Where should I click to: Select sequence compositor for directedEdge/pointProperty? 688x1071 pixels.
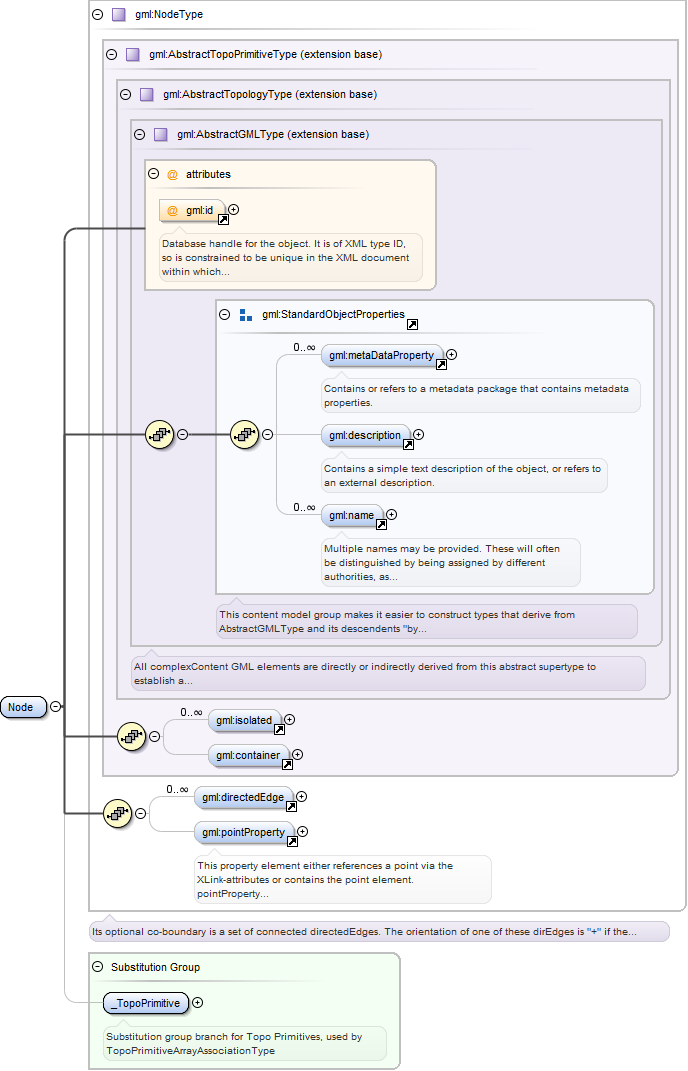click(118, 813)
